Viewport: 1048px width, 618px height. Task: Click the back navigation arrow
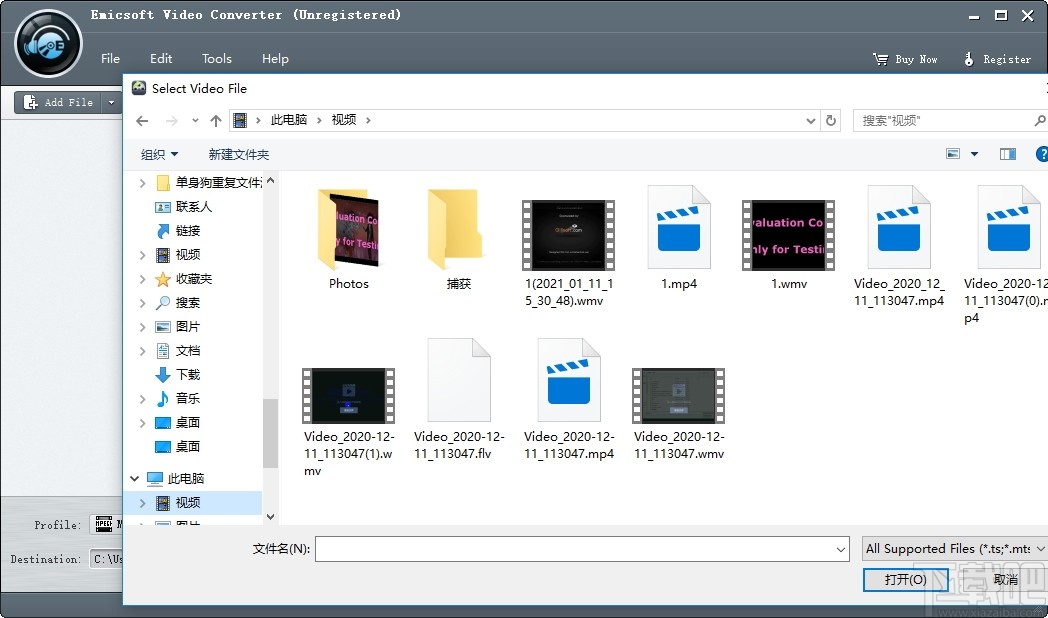[142, 119]
